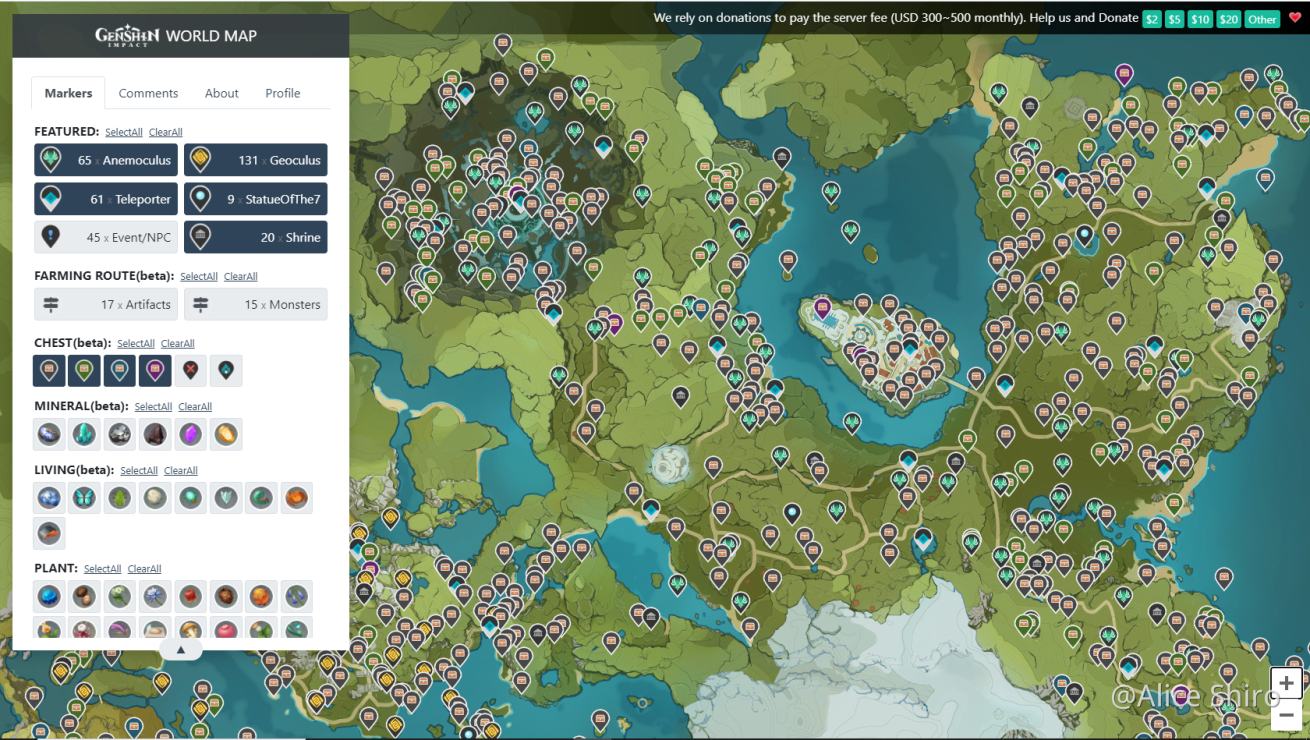Image resolution: width=1310 pixels, height=740 pixels.
Task: Click SelectAll next to CHEST(beta)
Action: (136, 344)
